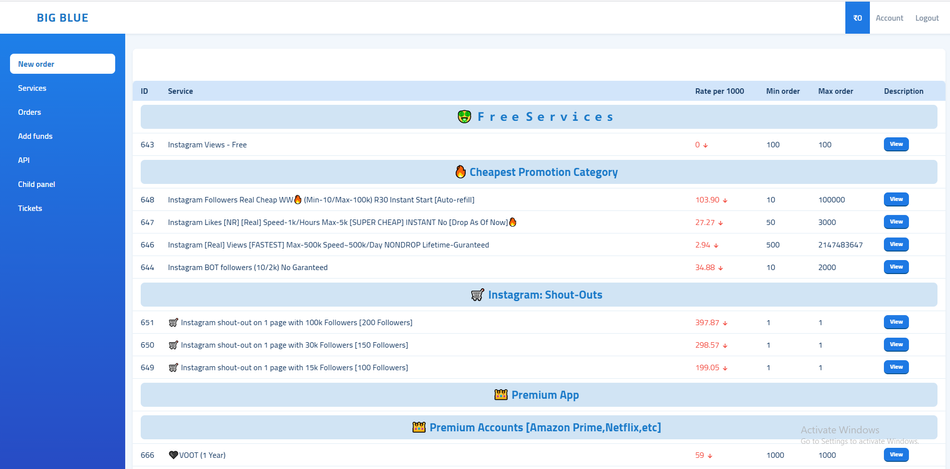Select Add funds in the sidebar
This screenshot has height=469, width=950.
click(35, 136)
